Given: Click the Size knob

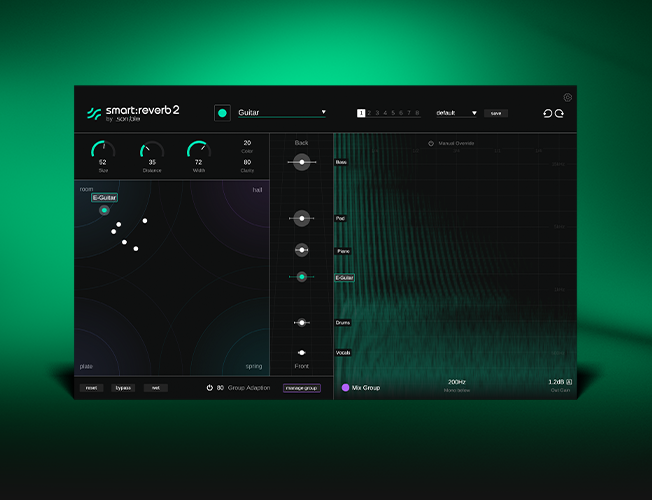Looking at the screenshot, I should pos(103,150).
